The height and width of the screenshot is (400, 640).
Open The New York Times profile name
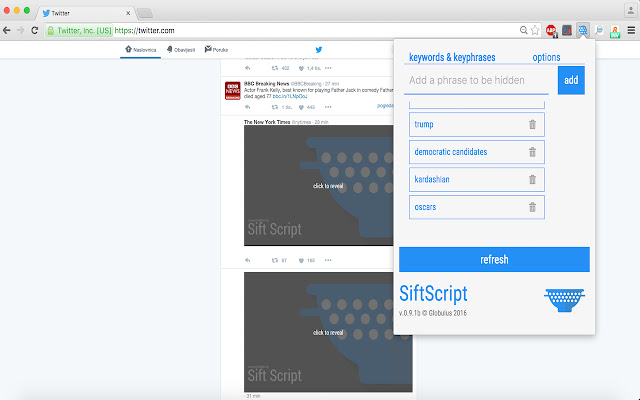pyautogui.click(x=267, y=122)
